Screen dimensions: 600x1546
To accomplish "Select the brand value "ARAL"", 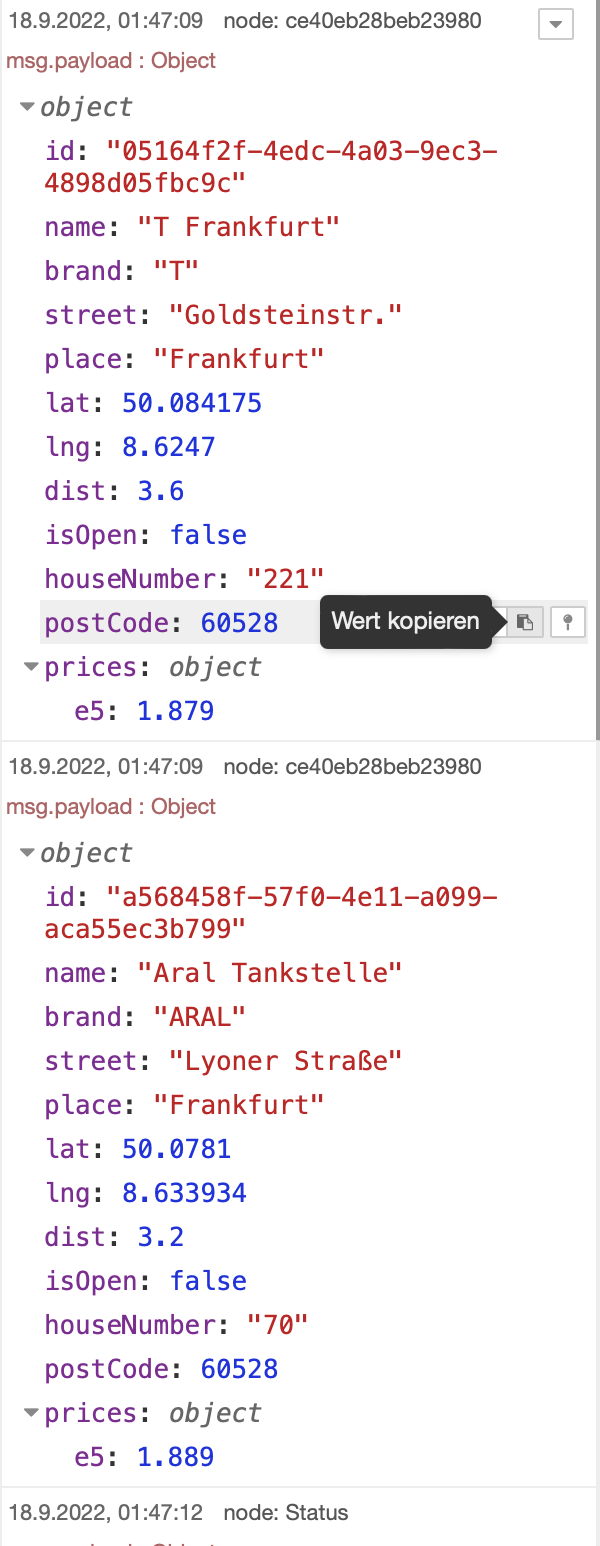I will [199, 1017].
